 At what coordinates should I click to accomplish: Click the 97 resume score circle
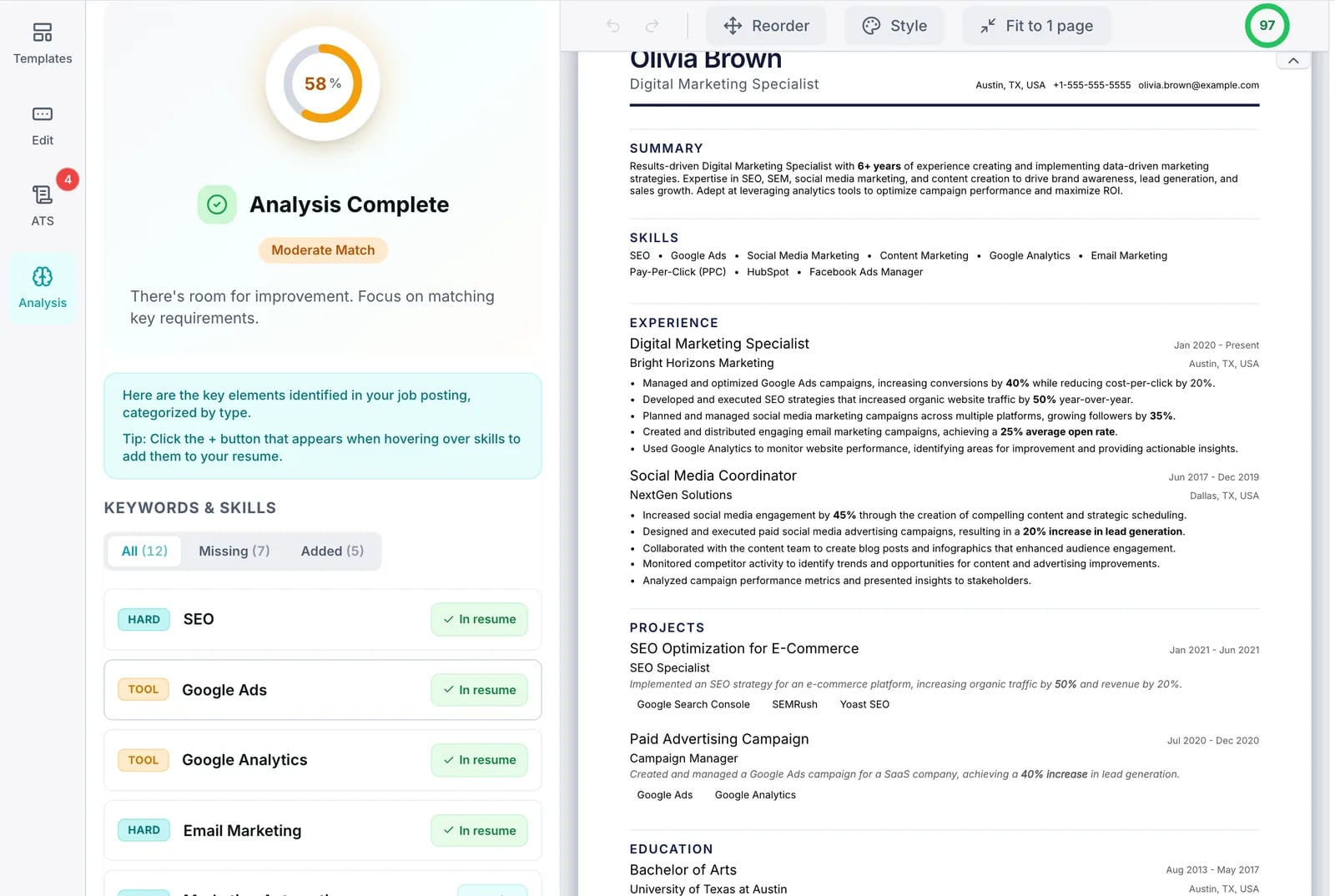point(1267,25)
